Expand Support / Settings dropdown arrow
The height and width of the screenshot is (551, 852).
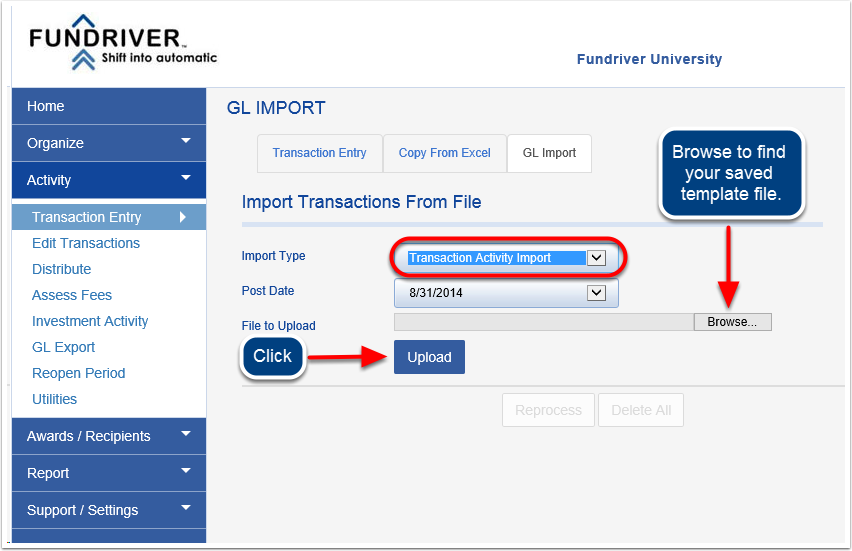pyautogui.click(x=186, y=508)
